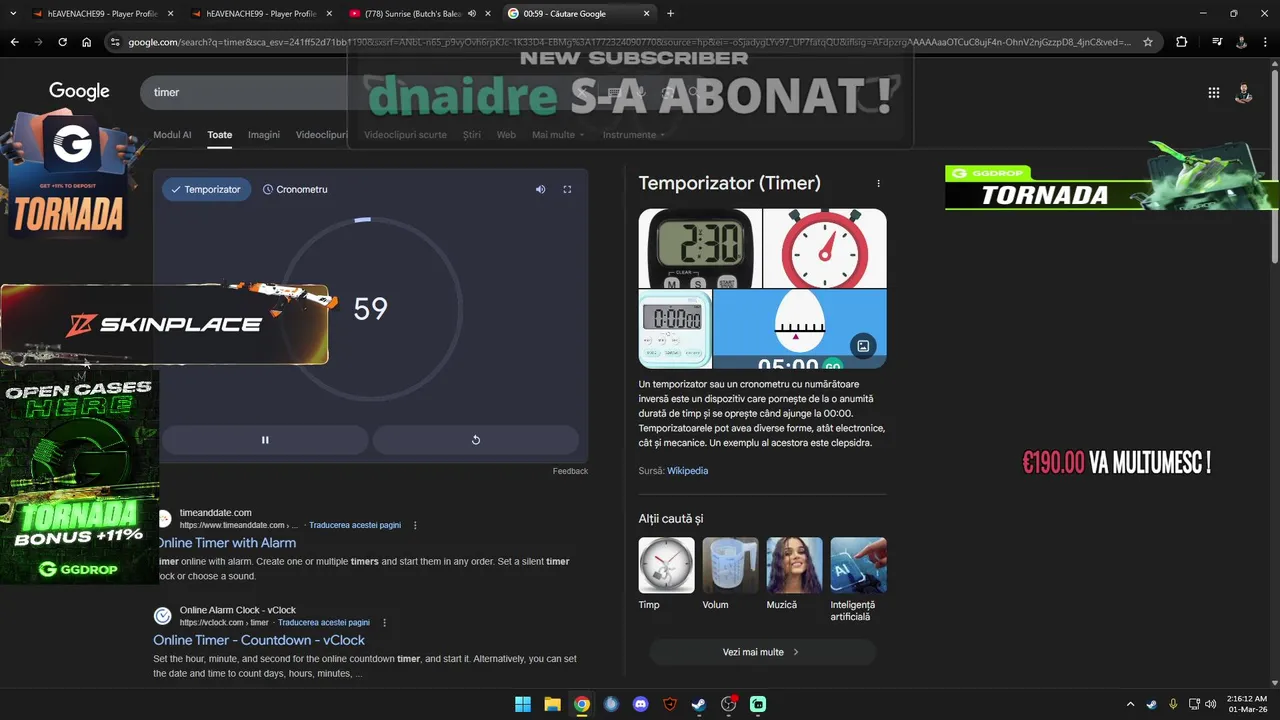Screen dimensions: 1280x720
Task: Open the taskbar app with red badge
Action: [x=729, y=704]
